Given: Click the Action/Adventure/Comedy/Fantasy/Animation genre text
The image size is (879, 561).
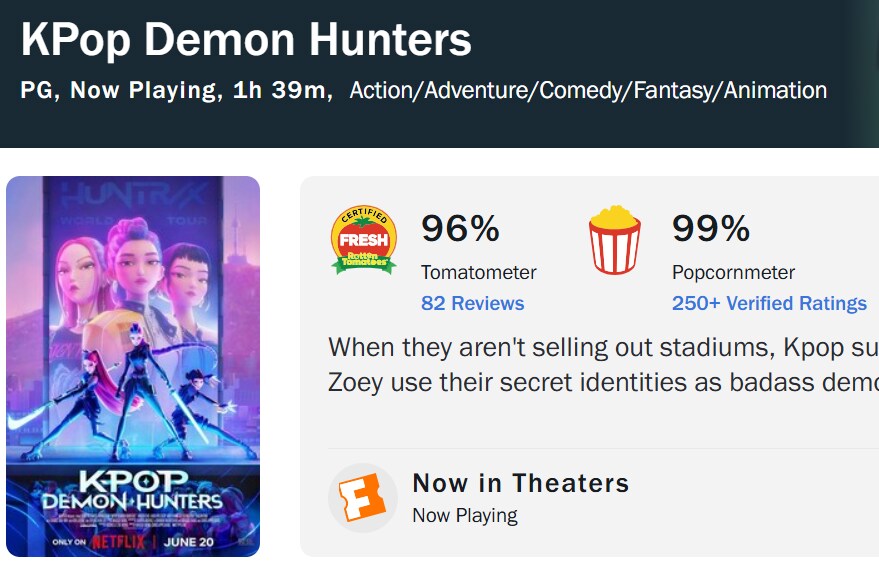Looking at the screenshot, I should (x=588, y=90).
